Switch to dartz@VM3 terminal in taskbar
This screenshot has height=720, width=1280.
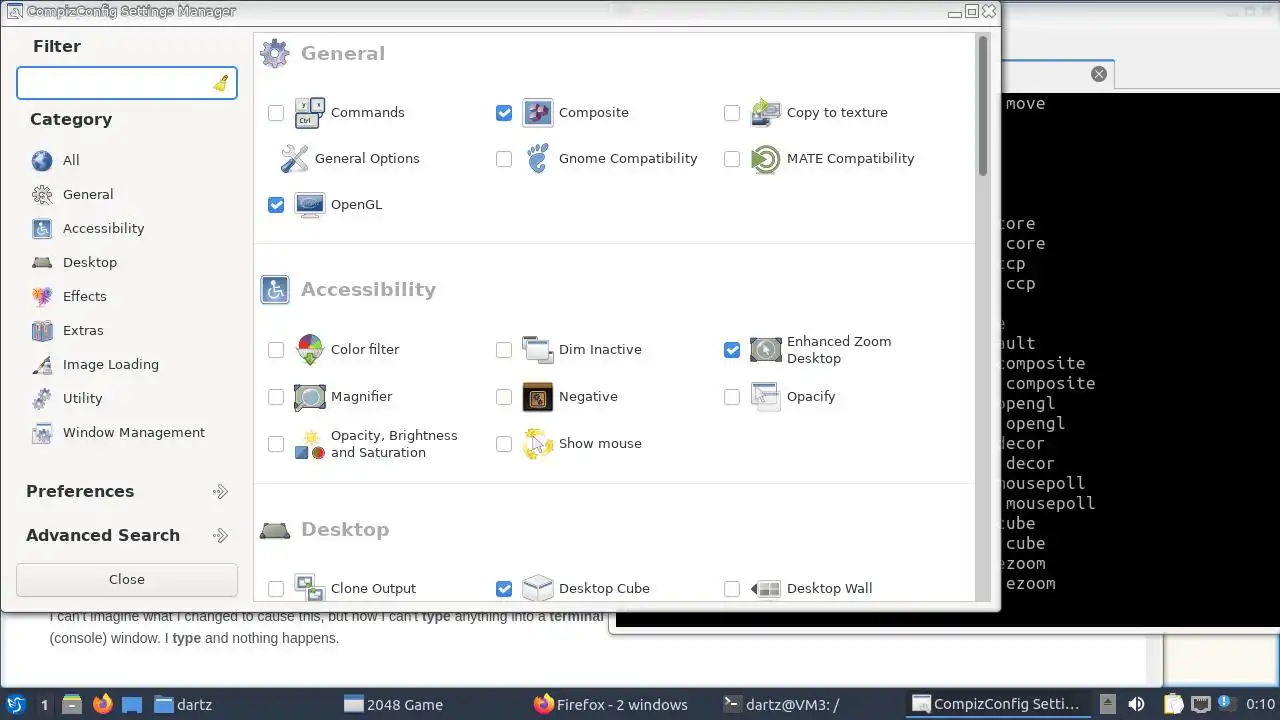781,704
